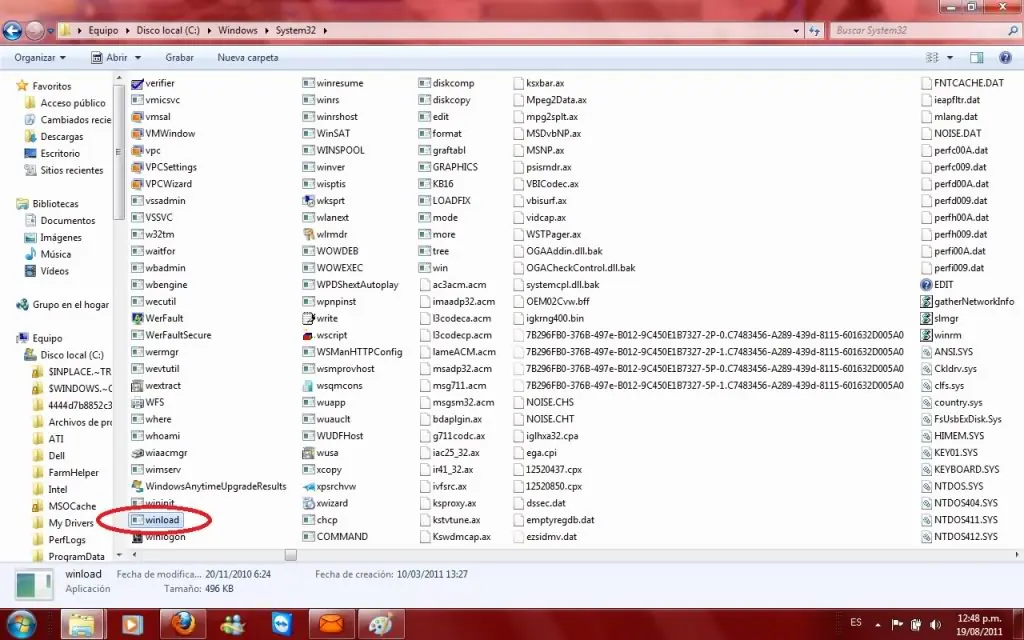Select the COMMAND file

(335, 537)
